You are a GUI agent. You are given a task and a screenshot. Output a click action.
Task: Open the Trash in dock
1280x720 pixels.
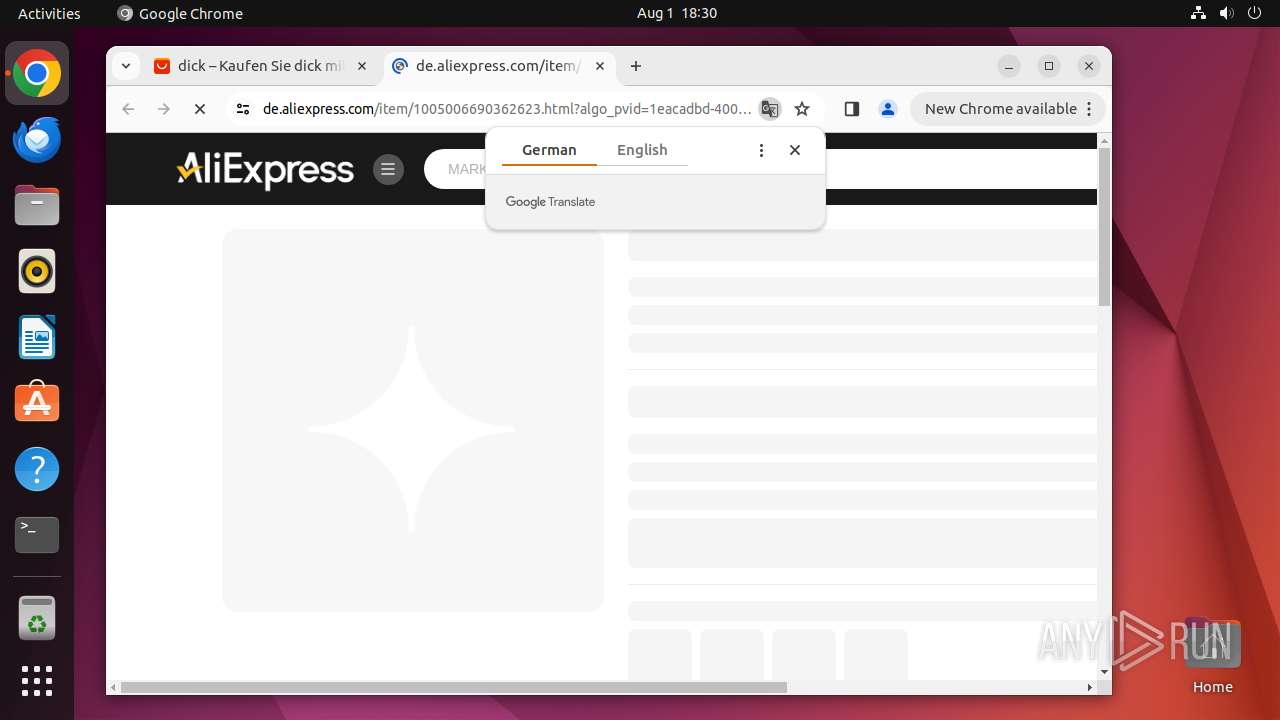(37, 618)
